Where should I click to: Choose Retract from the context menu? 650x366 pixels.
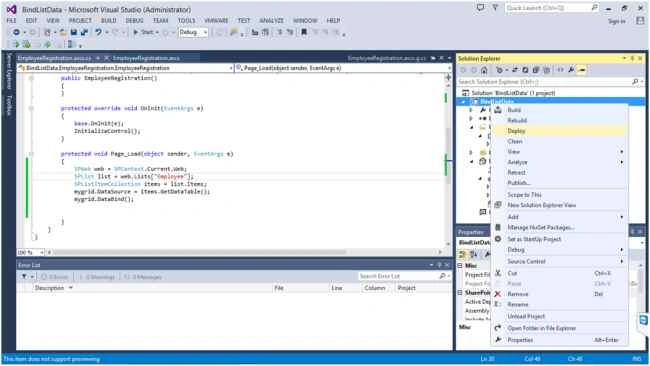[x=559, y=172]
